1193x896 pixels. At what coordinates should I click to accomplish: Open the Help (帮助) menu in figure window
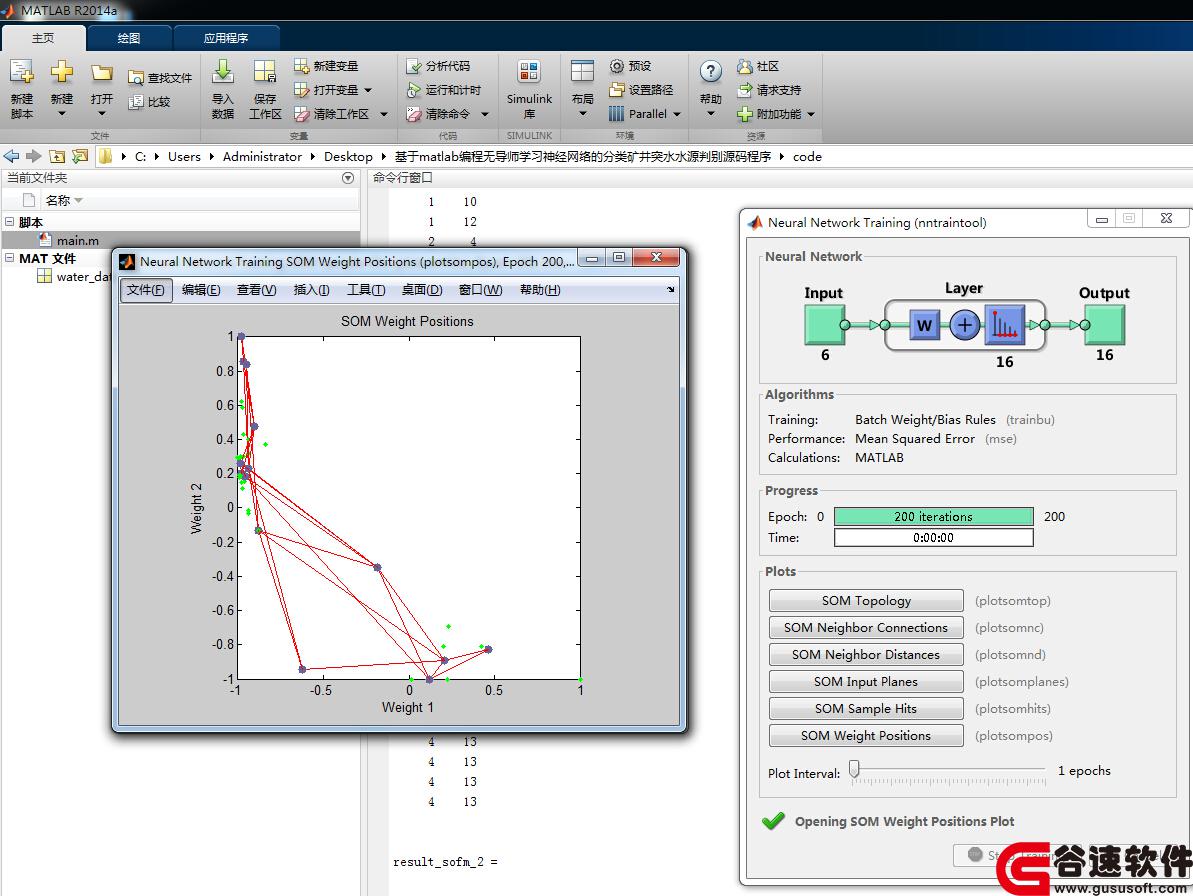540,290
